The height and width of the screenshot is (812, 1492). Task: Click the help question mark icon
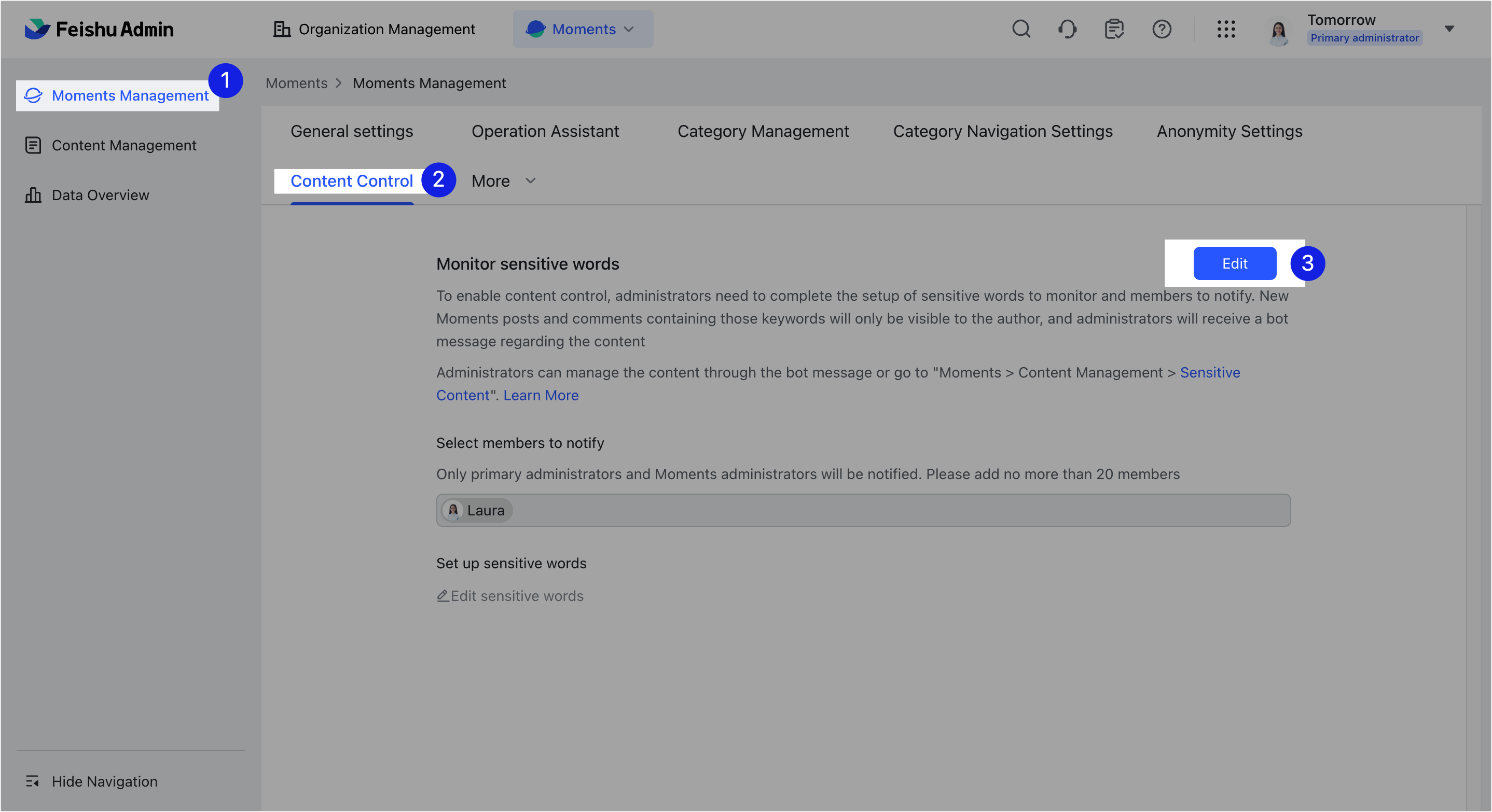(x=1162, y=29)
